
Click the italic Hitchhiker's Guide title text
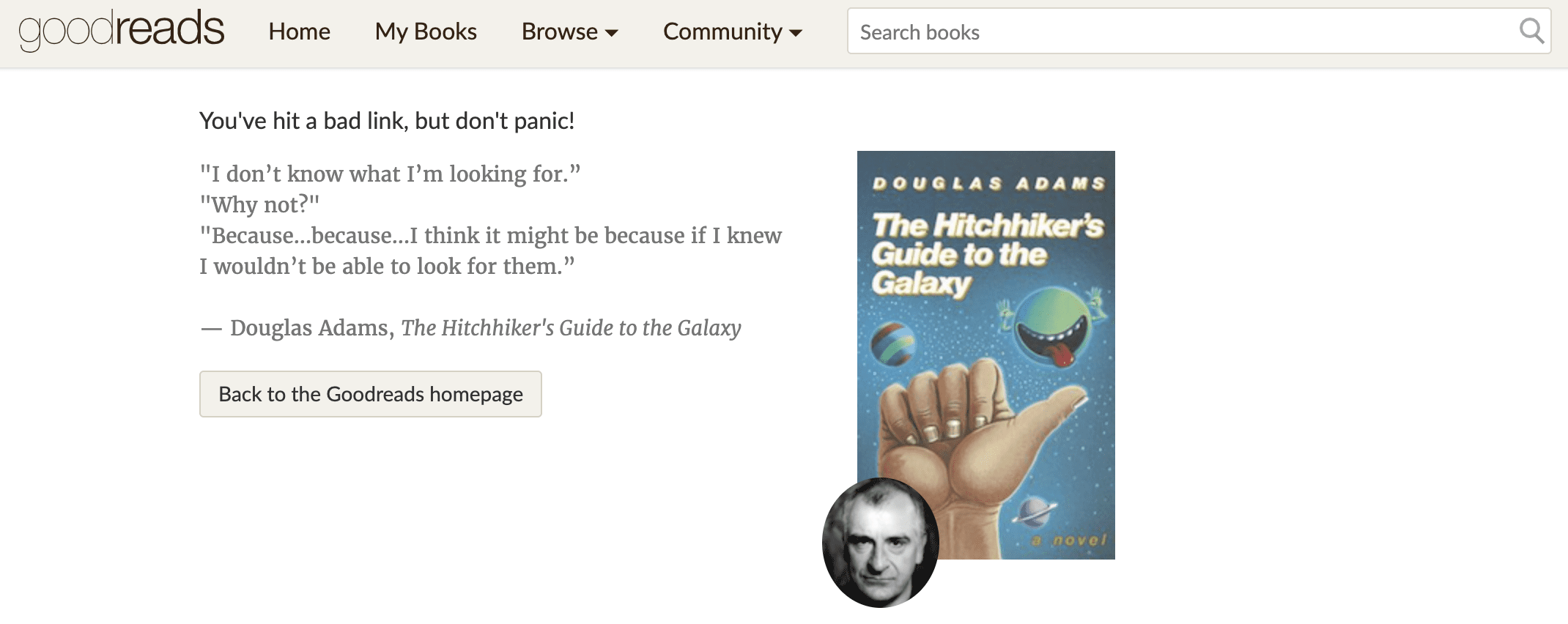[x=571, y=327]
